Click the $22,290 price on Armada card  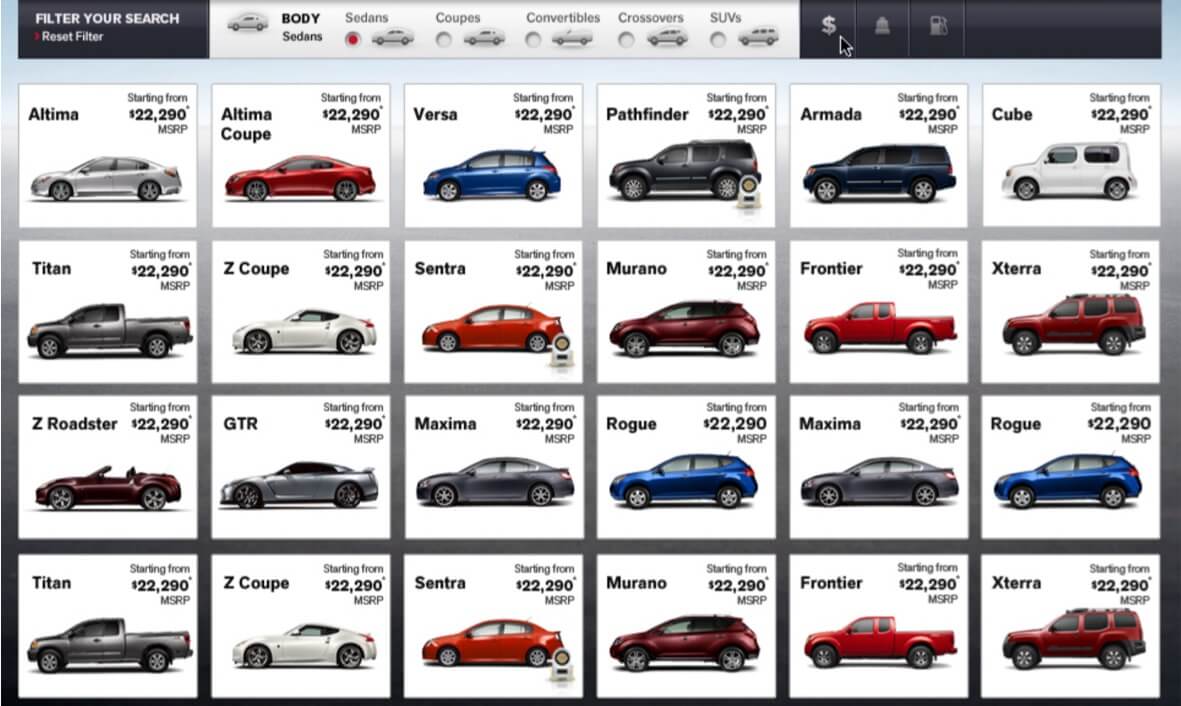pyautogui.click(x=928, y=115)
